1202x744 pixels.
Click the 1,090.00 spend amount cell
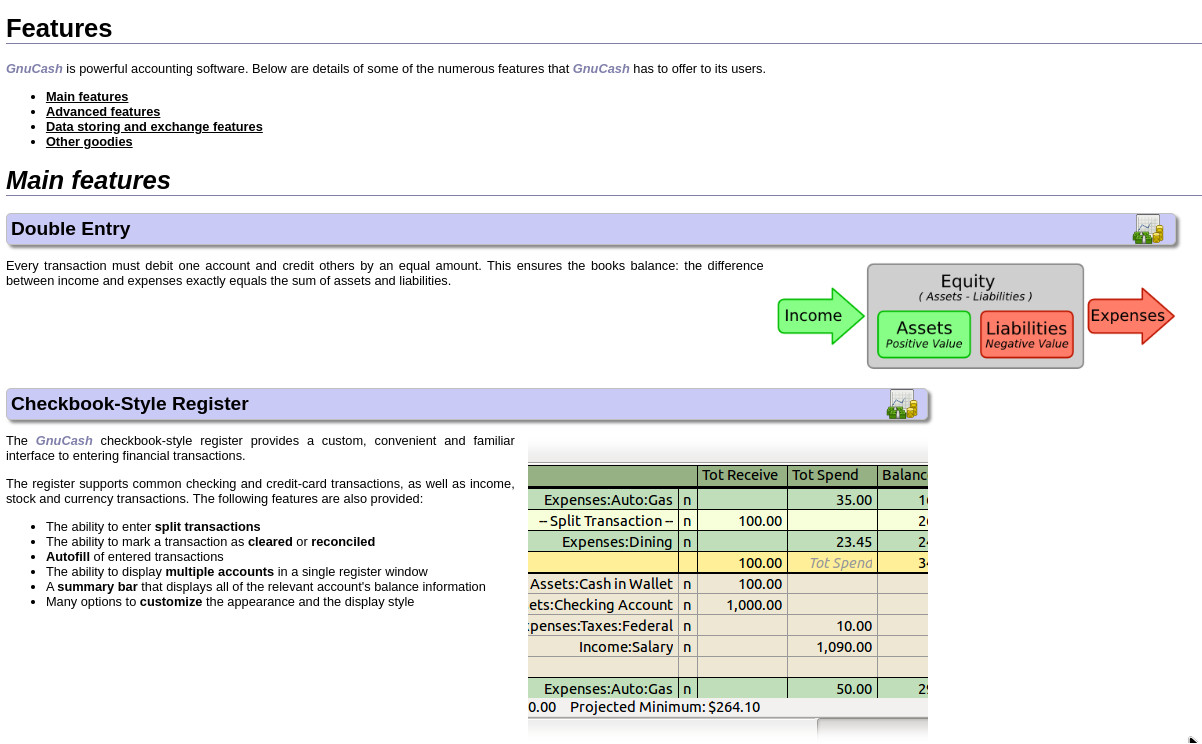(x=833, y=647)
